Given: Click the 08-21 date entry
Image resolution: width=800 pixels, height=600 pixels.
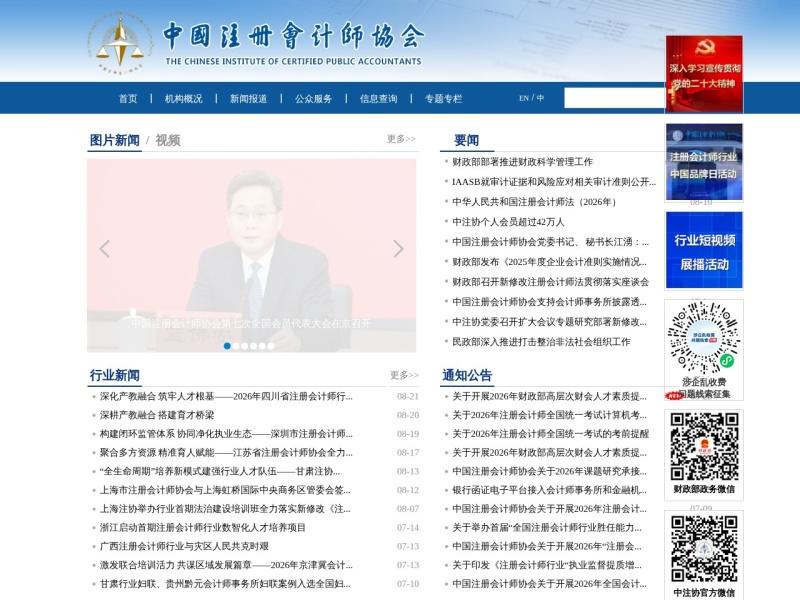Looking at the screenshot, I should (408, 396).
